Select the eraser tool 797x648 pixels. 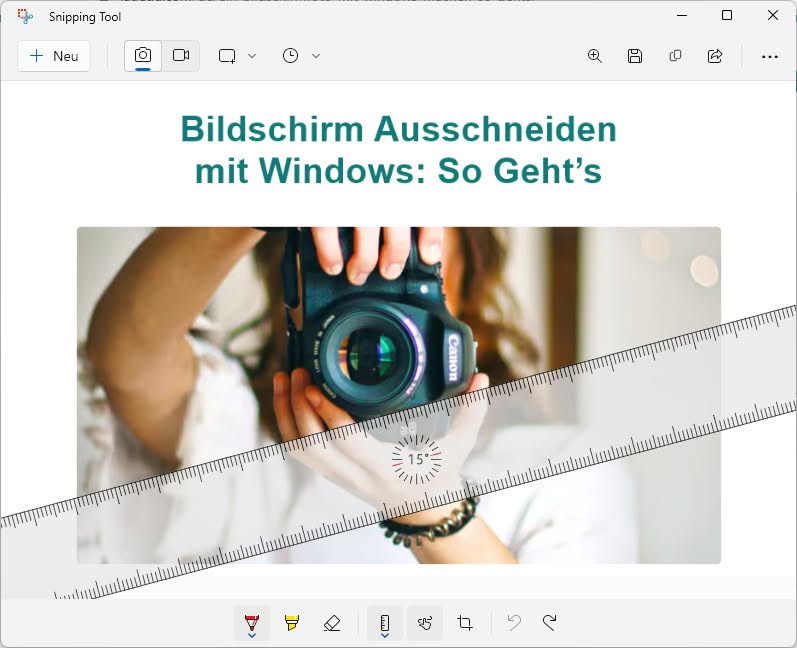(x=332, y=623)
